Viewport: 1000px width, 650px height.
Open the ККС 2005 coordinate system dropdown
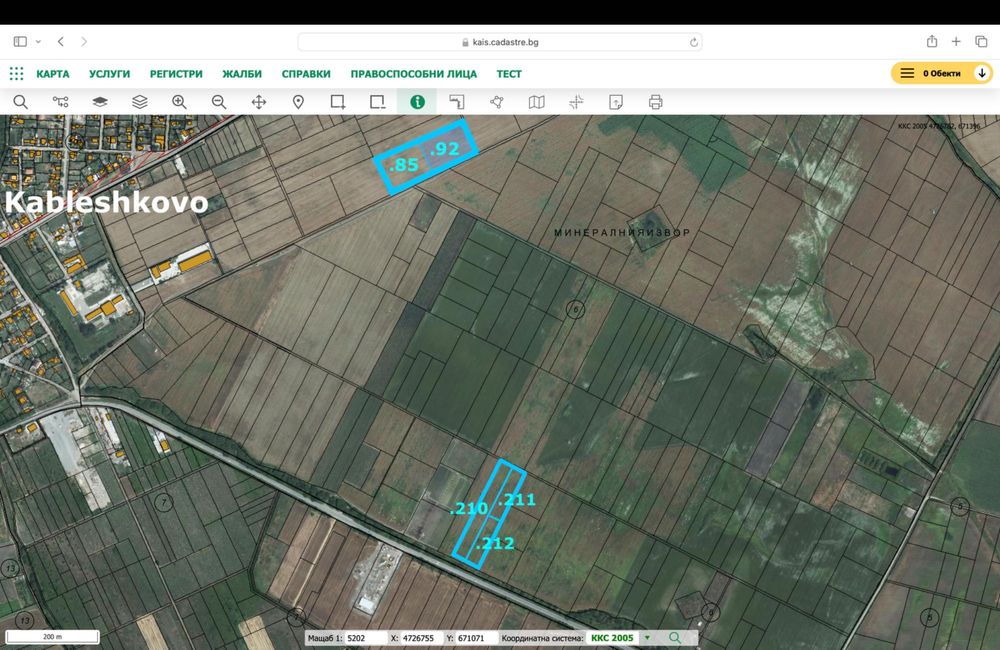click(620, 638)
